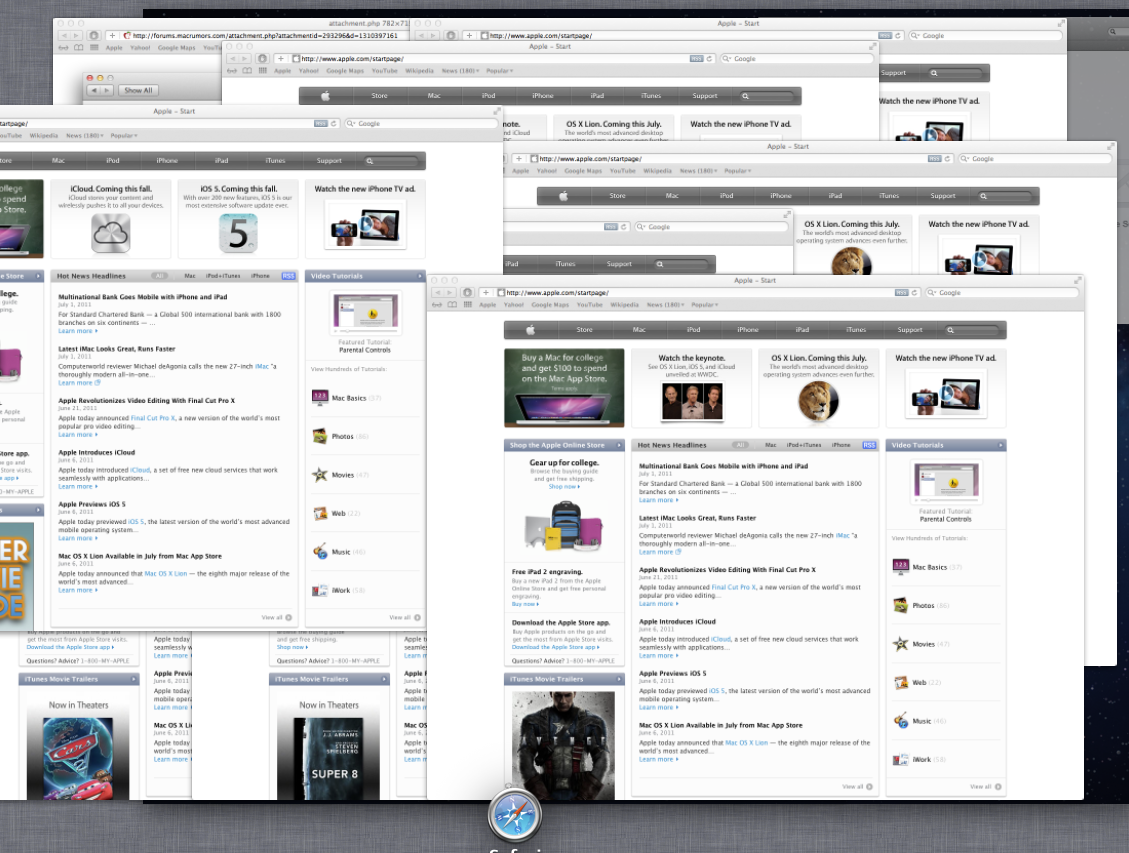Click the iOS 5 tile in left window
The height and width of the screenshot is (853, 1129).
(238, 218)
